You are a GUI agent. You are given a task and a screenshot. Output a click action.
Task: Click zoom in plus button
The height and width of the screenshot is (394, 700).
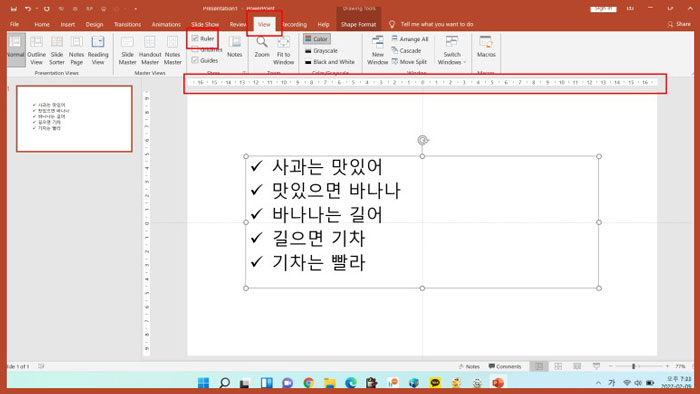click(667, 366)
